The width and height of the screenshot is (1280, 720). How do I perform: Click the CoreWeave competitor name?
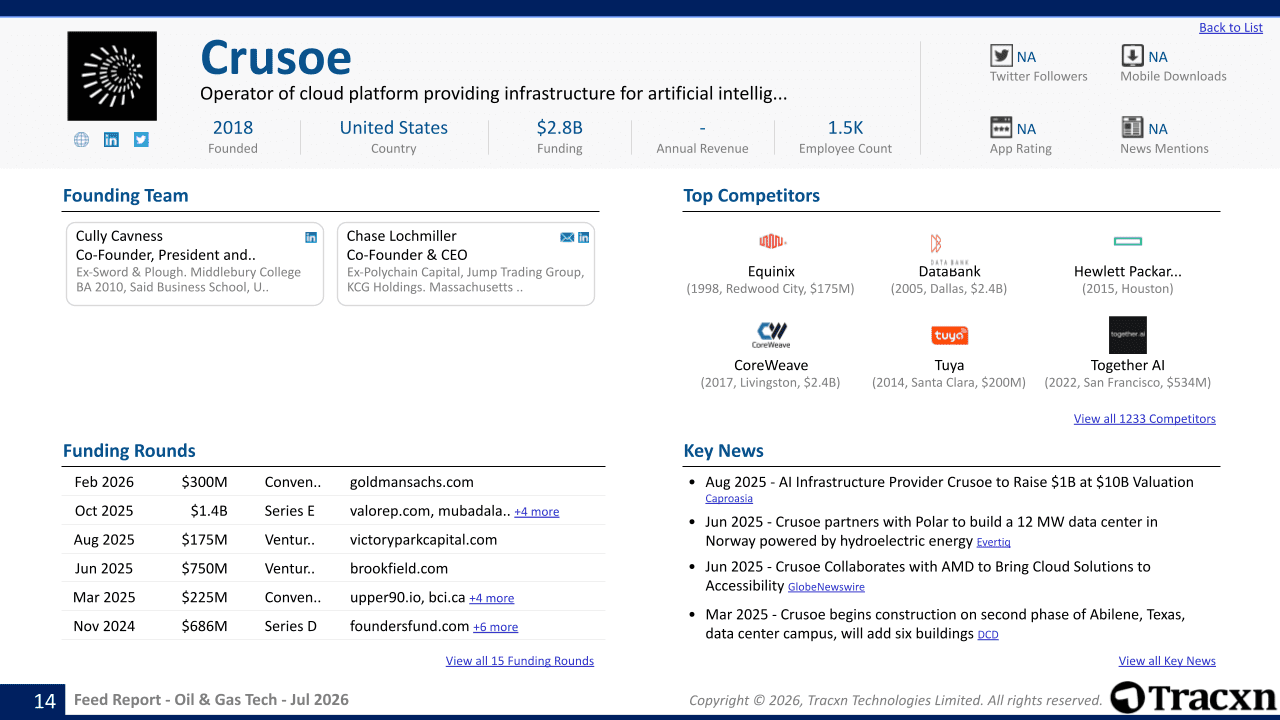click(771, 365)
